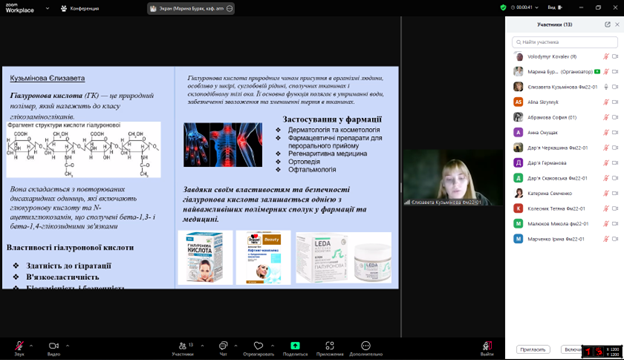Viewport: 624px width, 360px height.
Task: Select participant Дар'я Германова in list
Action: click(565, 163)
